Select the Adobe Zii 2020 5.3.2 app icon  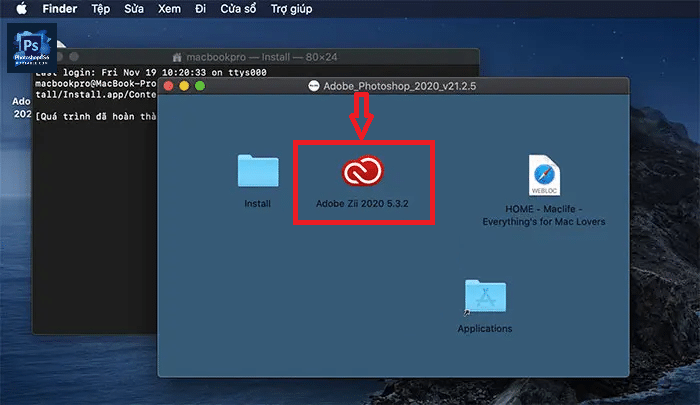[x=363, y=173]
